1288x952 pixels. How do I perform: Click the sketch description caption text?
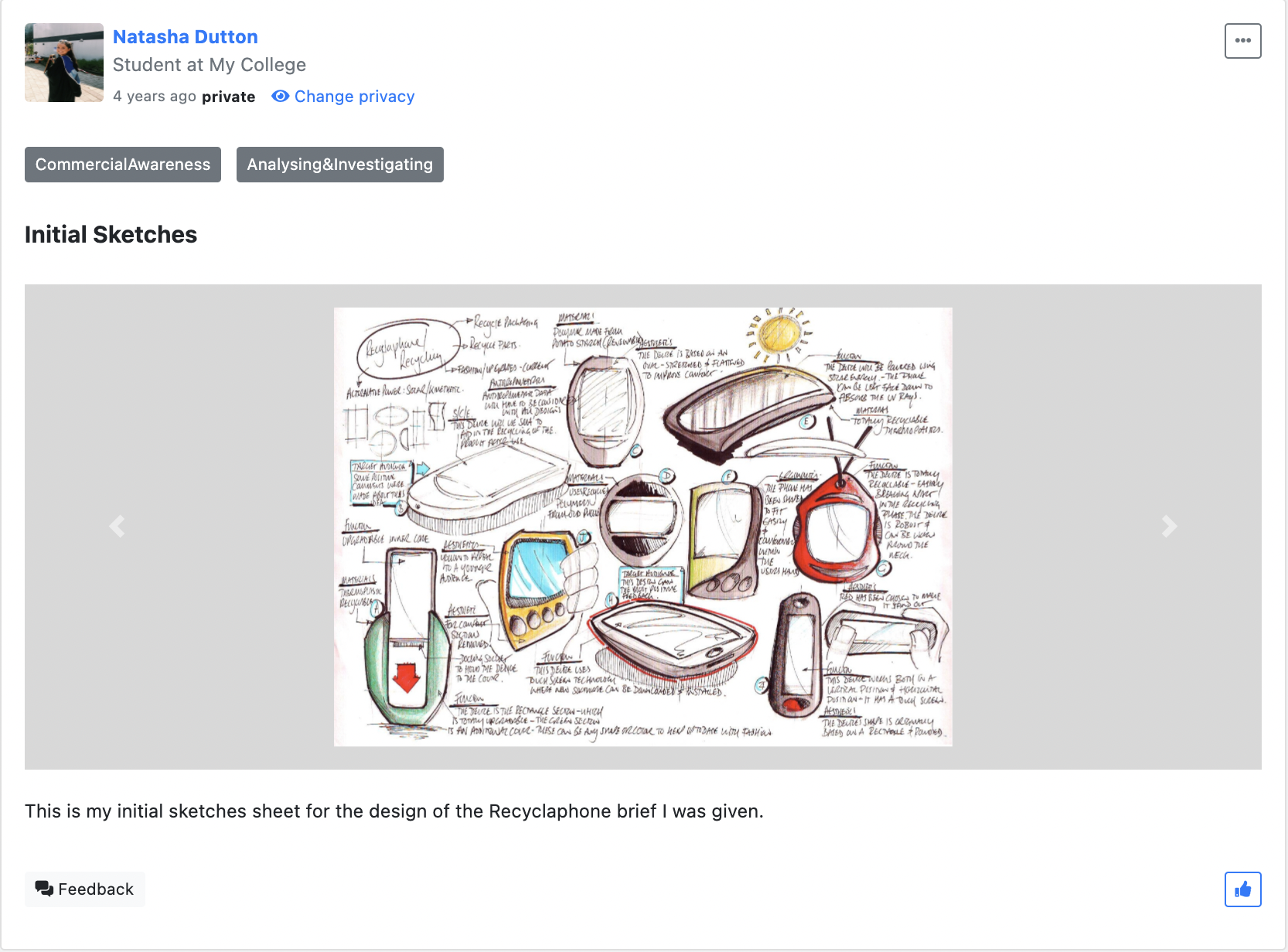394,811
